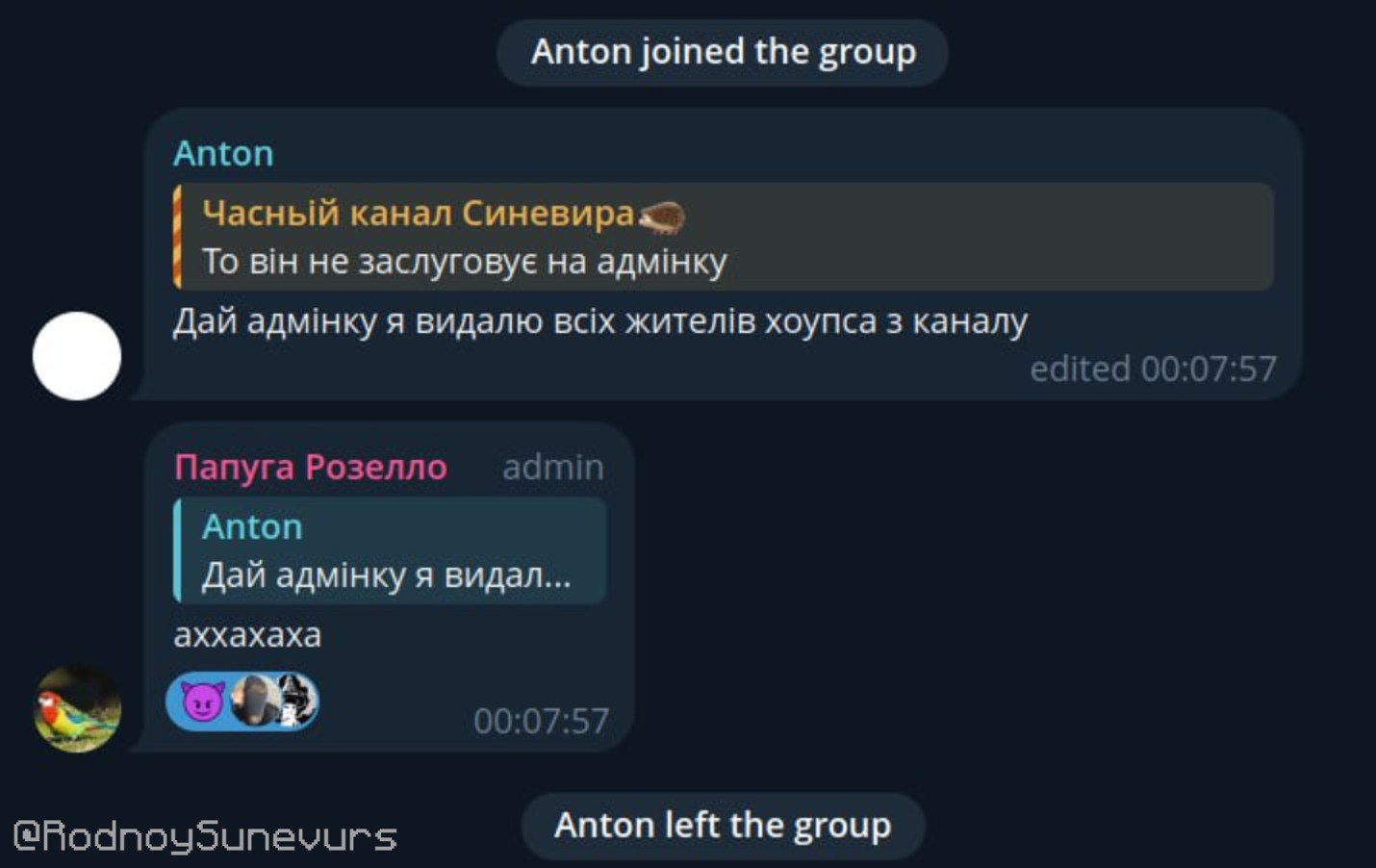Click the 'edited 00:07:57' timestamp
The height and width of the screenshot is (868, 1376).
(x=1153, y=369)
